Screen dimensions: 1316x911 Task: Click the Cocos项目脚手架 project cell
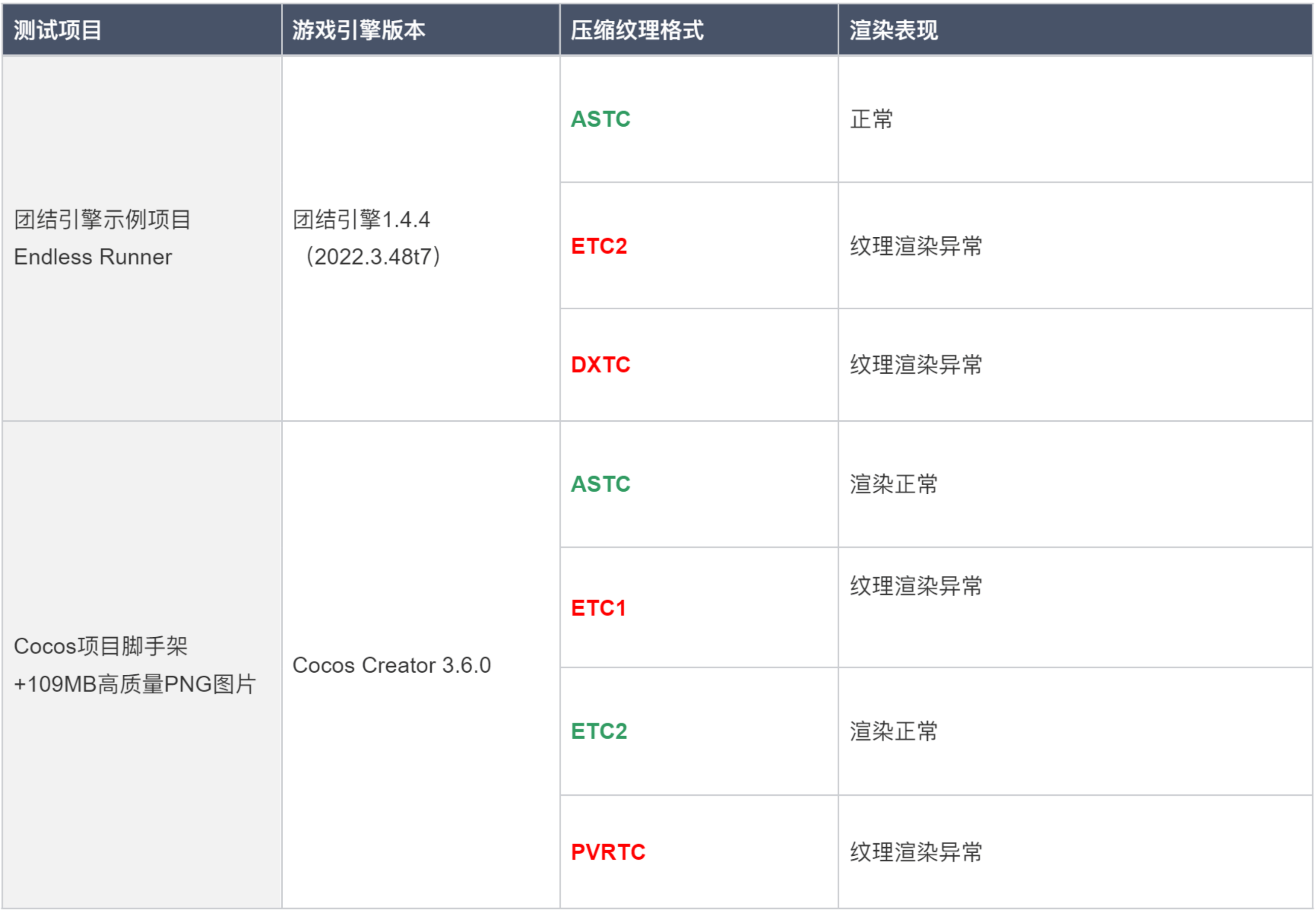(100, 647)
